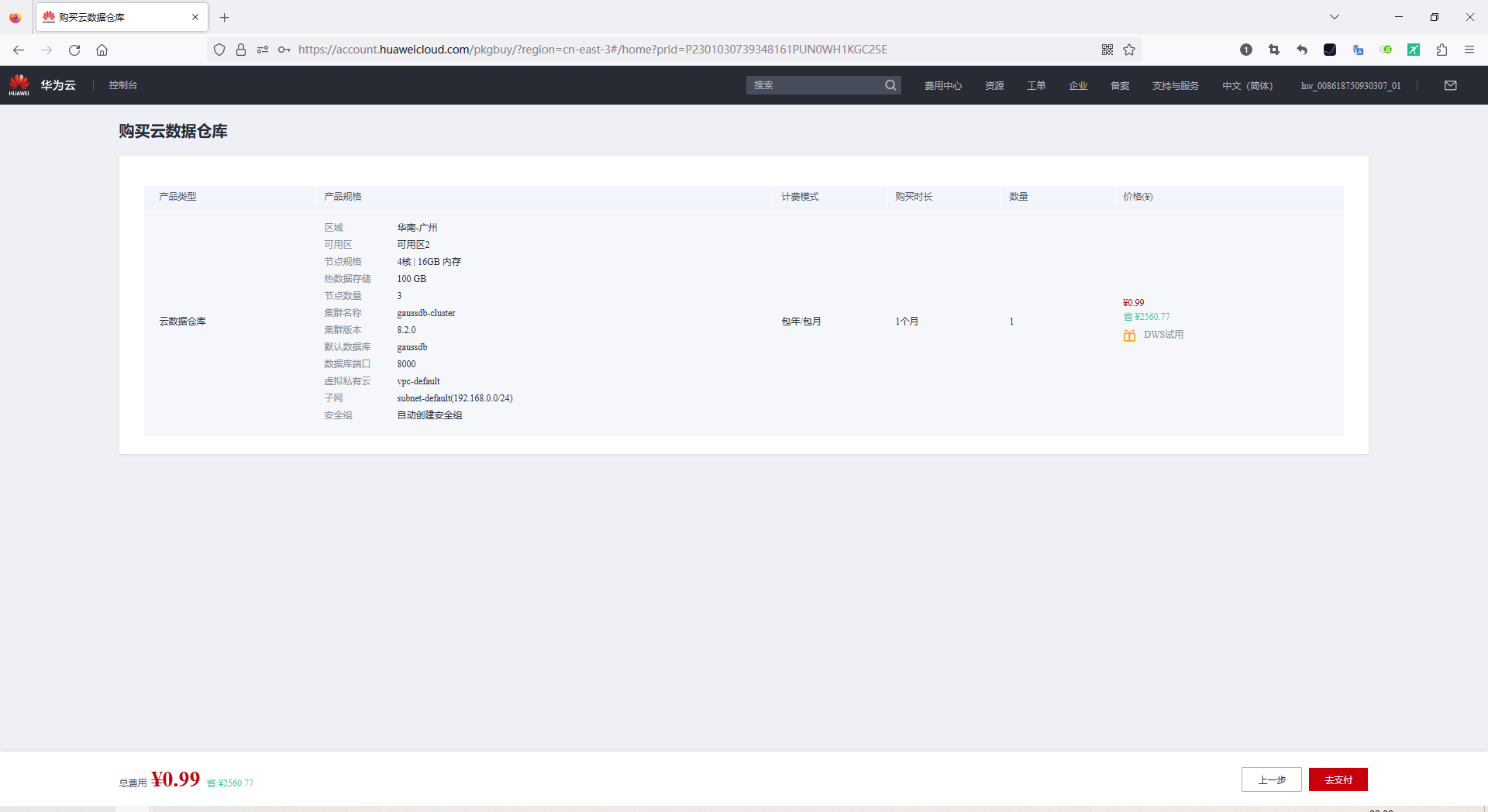Go back with the browser back arrow
Screen dimensions: 1488x812
(x=19, y=50)
